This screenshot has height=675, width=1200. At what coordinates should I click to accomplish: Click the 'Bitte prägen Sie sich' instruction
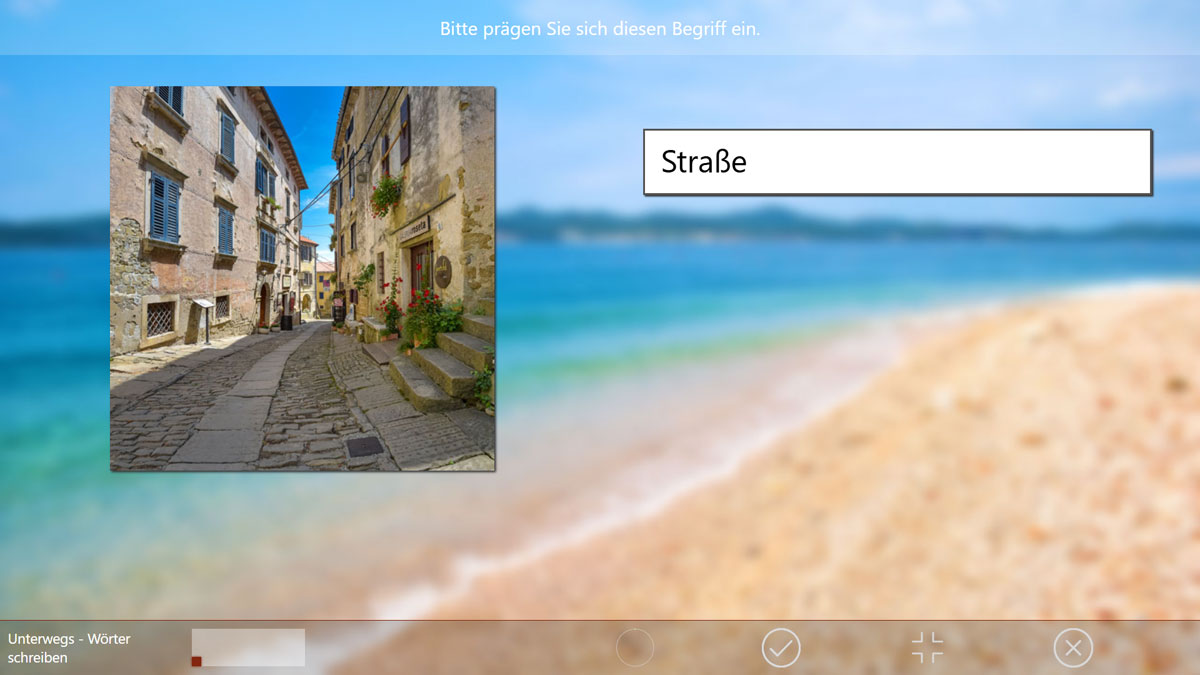click(x=600, y=29)
